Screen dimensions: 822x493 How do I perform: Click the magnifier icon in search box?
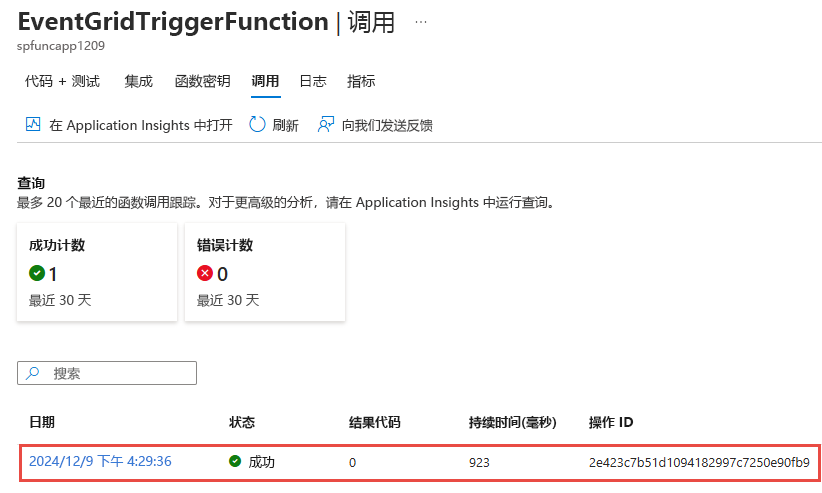[x=33, y=373]
